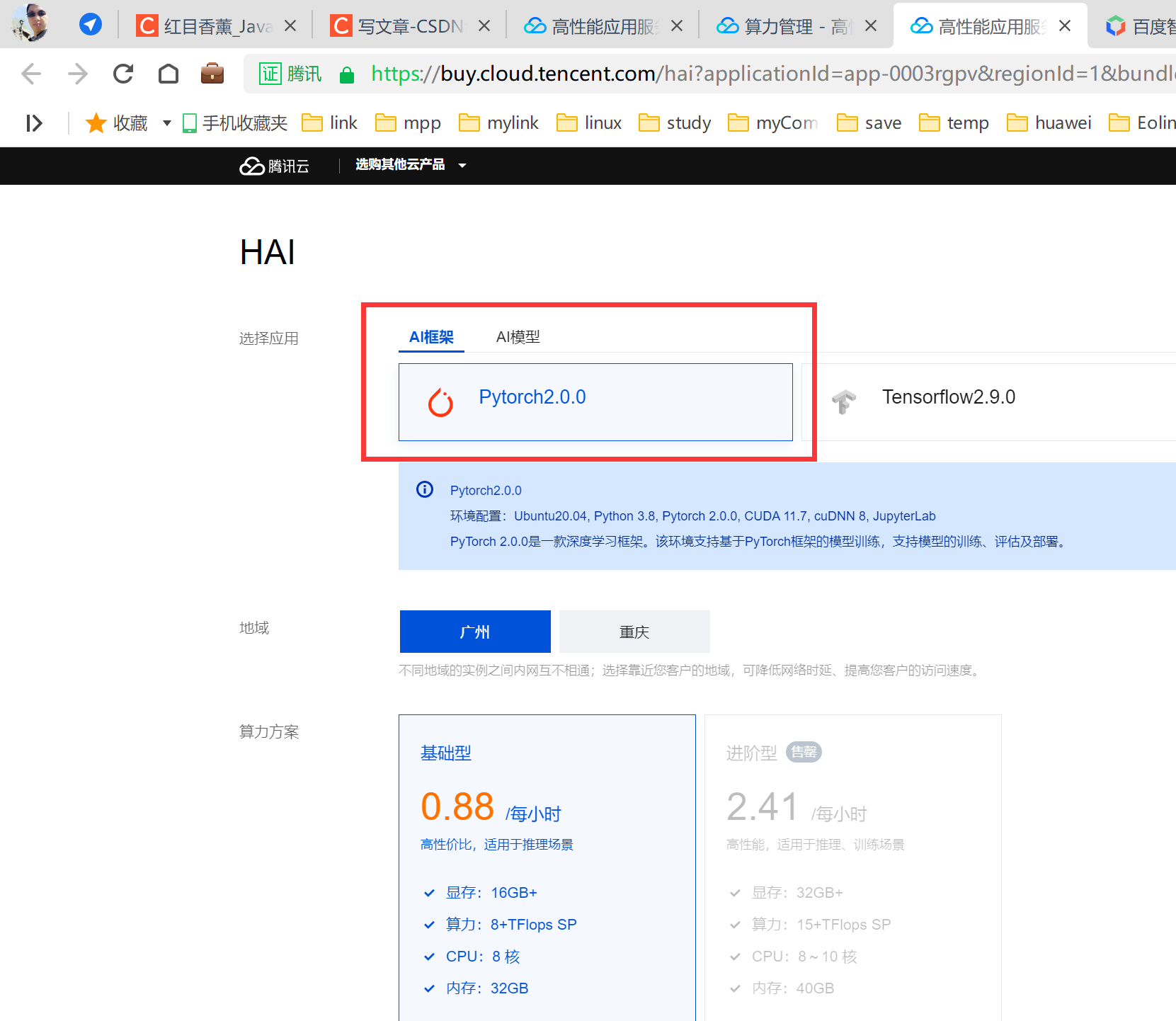Expand 选购其他云产品 dropdown
Image resolution: width=1176 pixels, height=1021 pixels.
[411, 165]
